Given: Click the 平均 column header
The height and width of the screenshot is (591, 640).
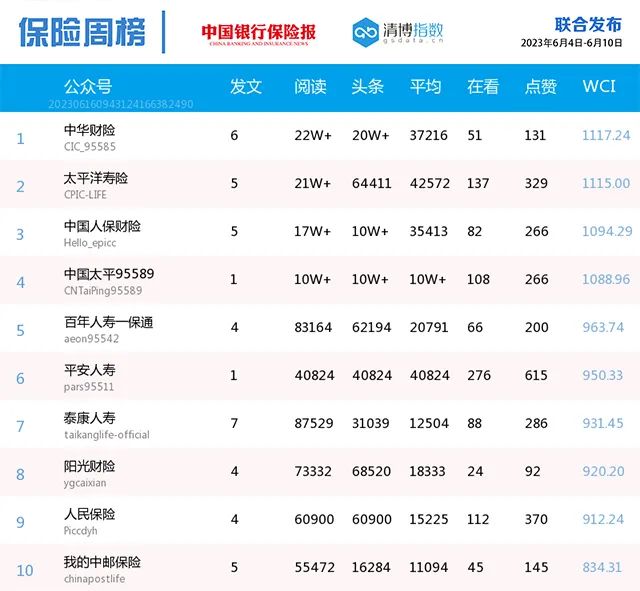Looking at the screenshot, I should (x=425, y=87).
